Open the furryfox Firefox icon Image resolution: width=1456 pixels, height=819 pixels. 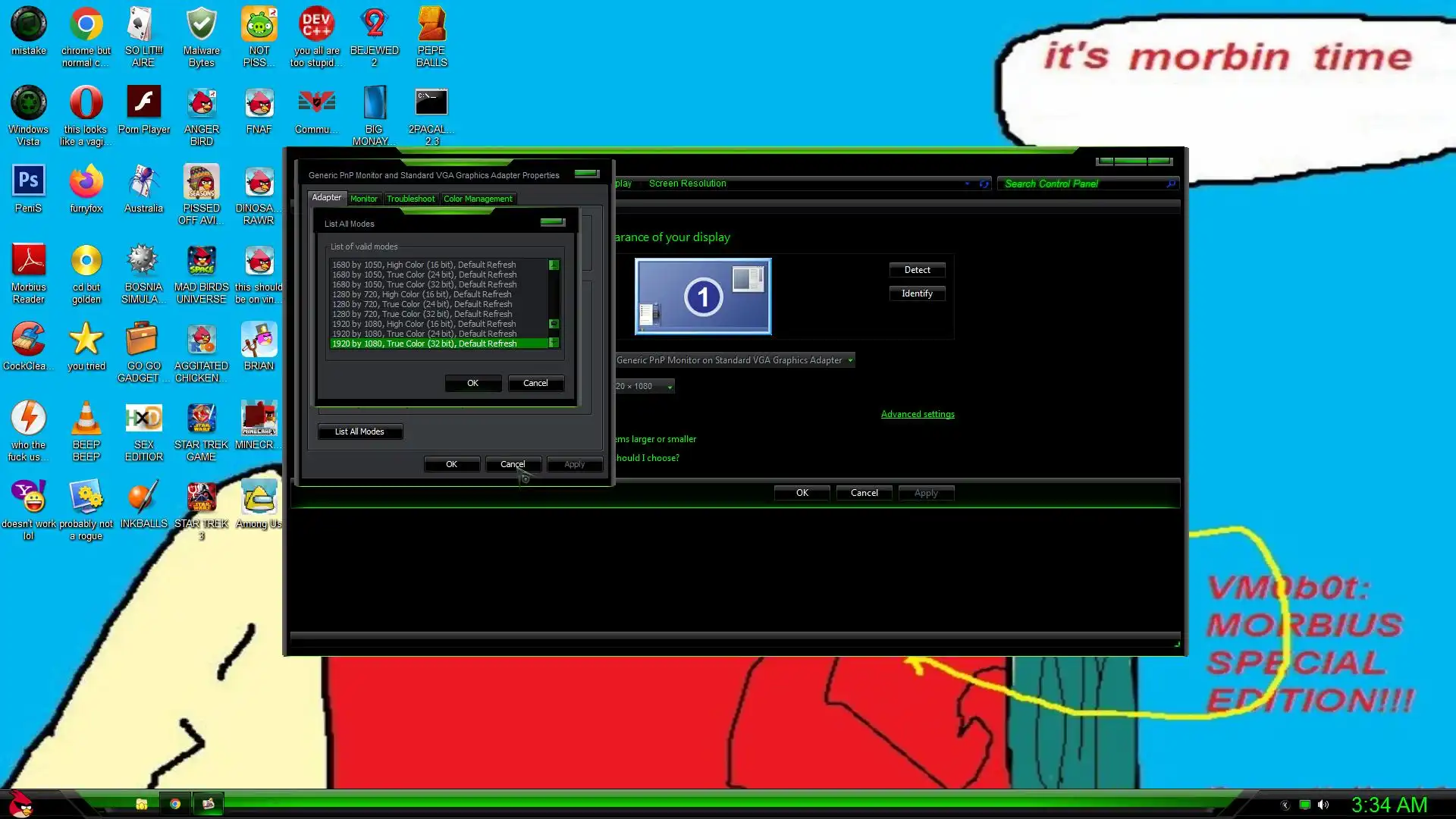point(86,182)
